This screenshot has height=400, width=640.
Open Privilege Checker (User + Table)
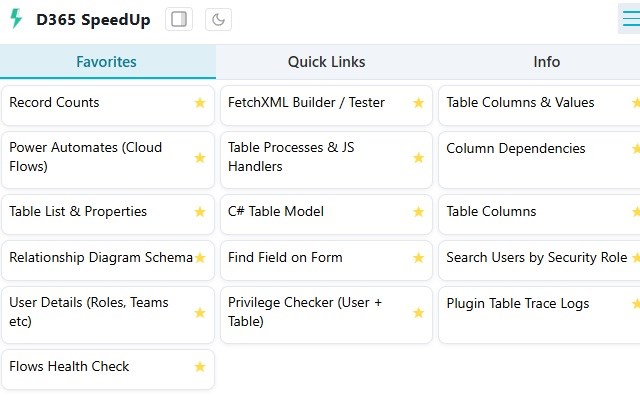326,315
